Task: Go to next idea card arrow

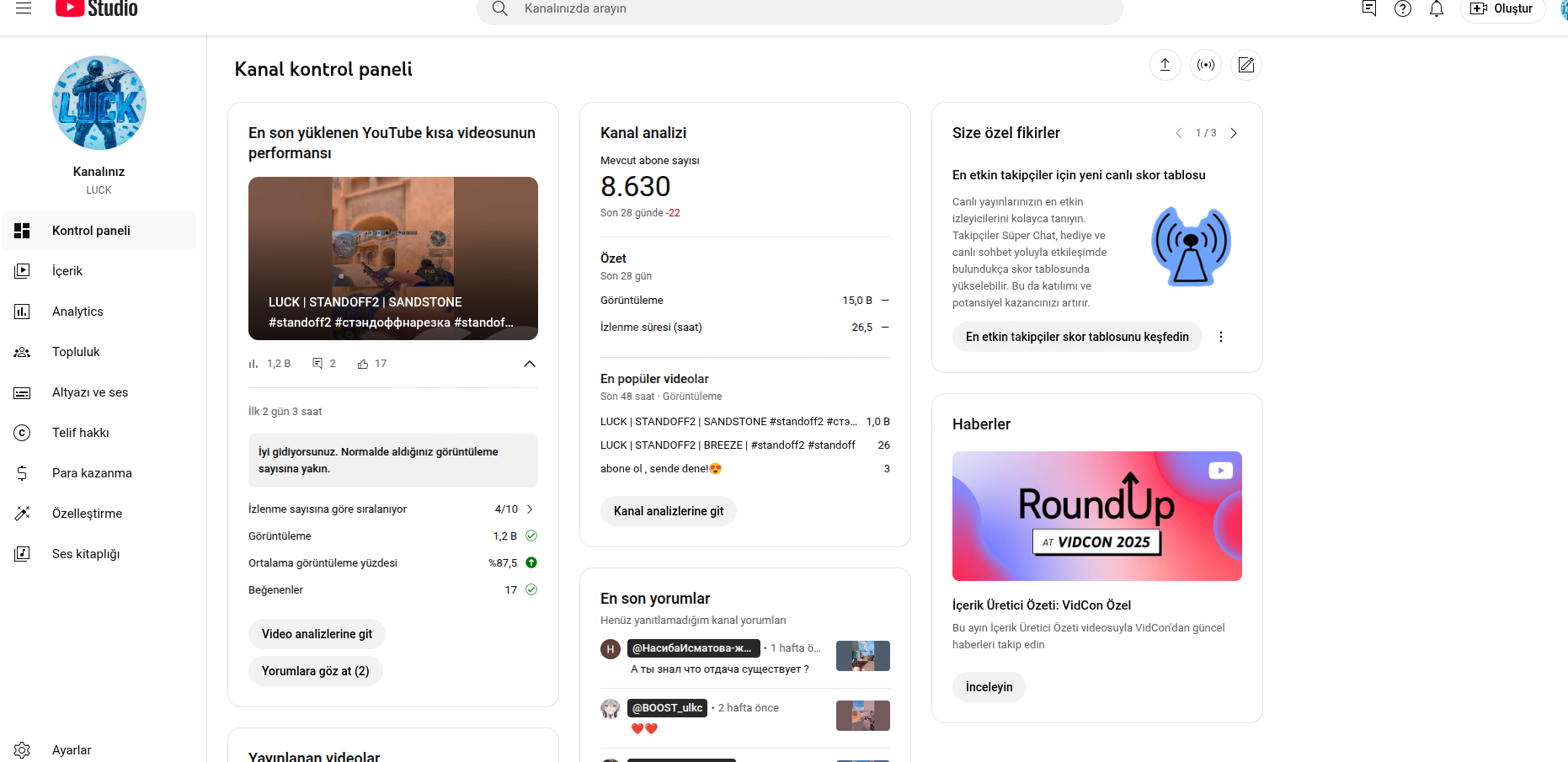Action: tap(1234, 133)
